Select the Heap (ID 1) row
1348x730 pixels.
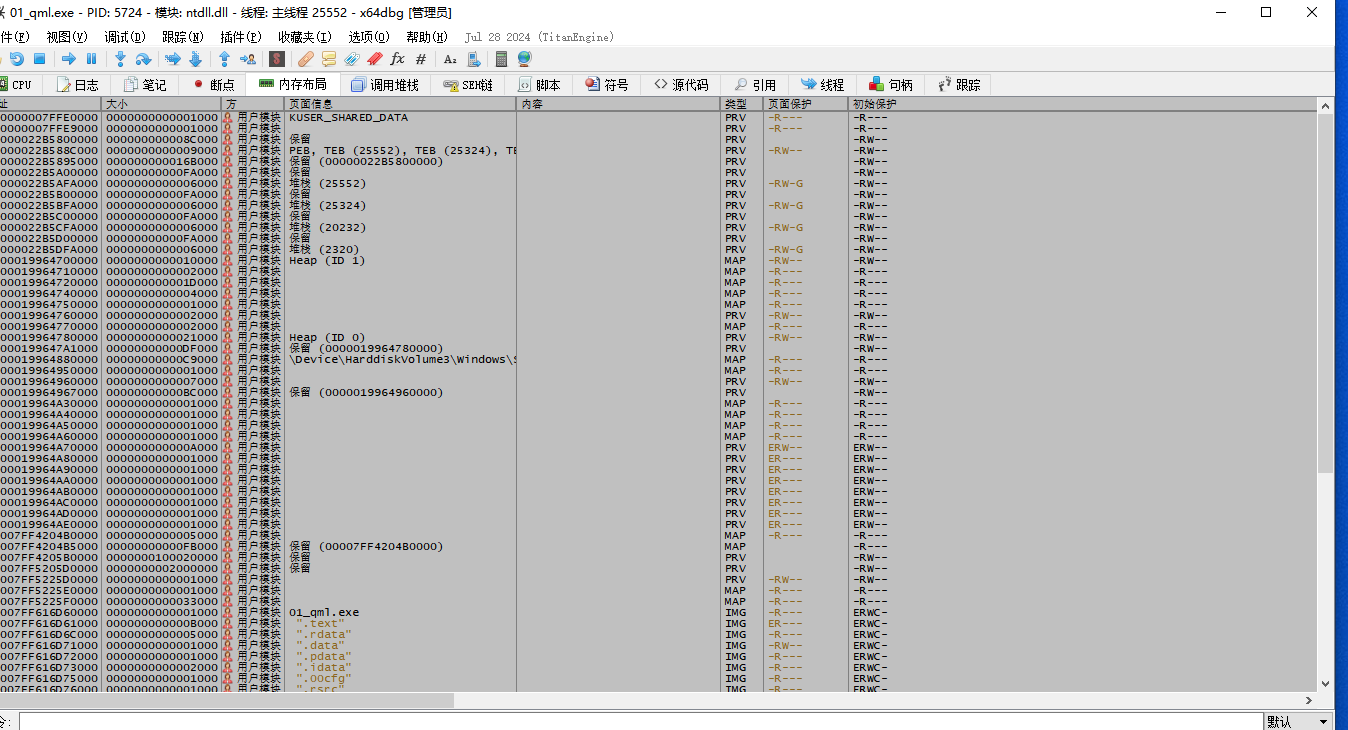[x=658, y=260]
